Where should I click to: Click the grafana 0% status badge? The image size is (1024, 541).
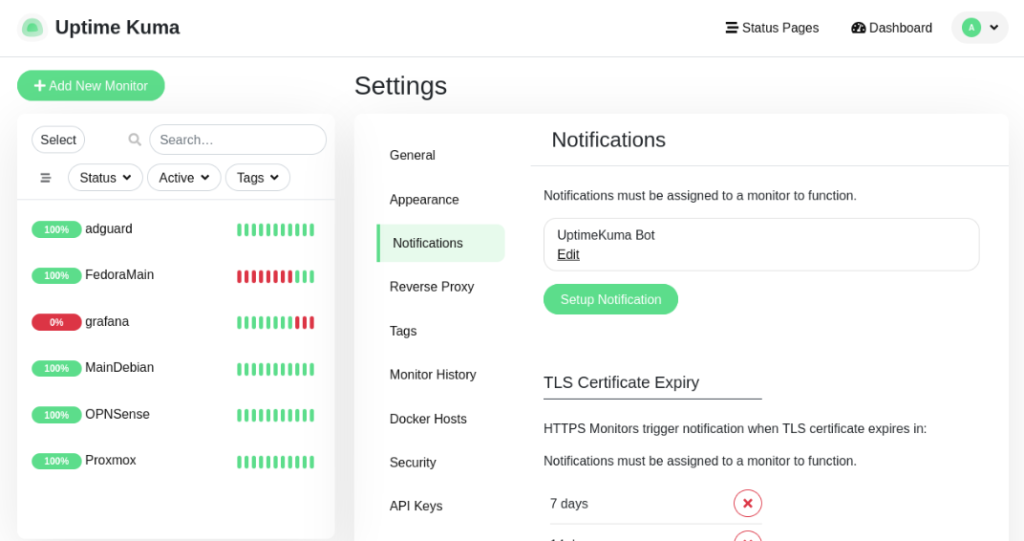[x=56, y=322]
